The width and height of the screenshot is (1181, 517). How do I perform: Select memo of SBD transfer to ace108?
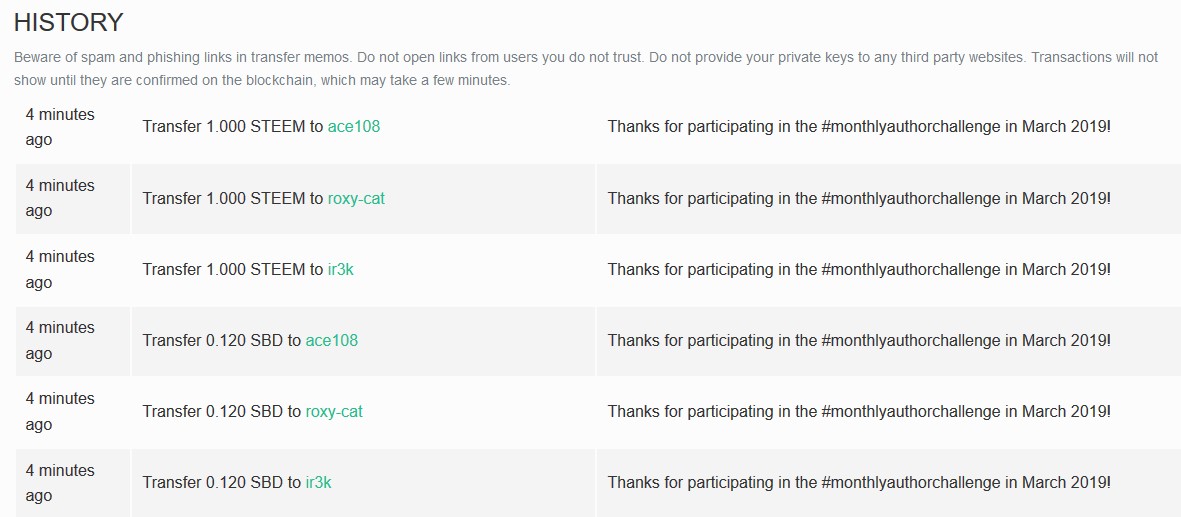[859, 340]
